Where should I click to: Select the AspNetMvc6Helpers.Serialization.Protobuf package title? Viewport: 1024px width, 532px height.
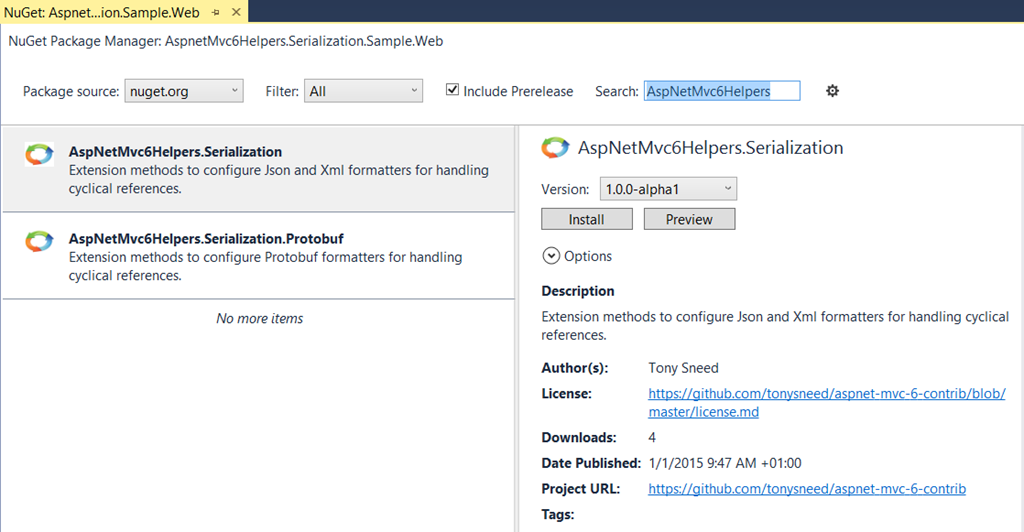(x=207, y=239)
